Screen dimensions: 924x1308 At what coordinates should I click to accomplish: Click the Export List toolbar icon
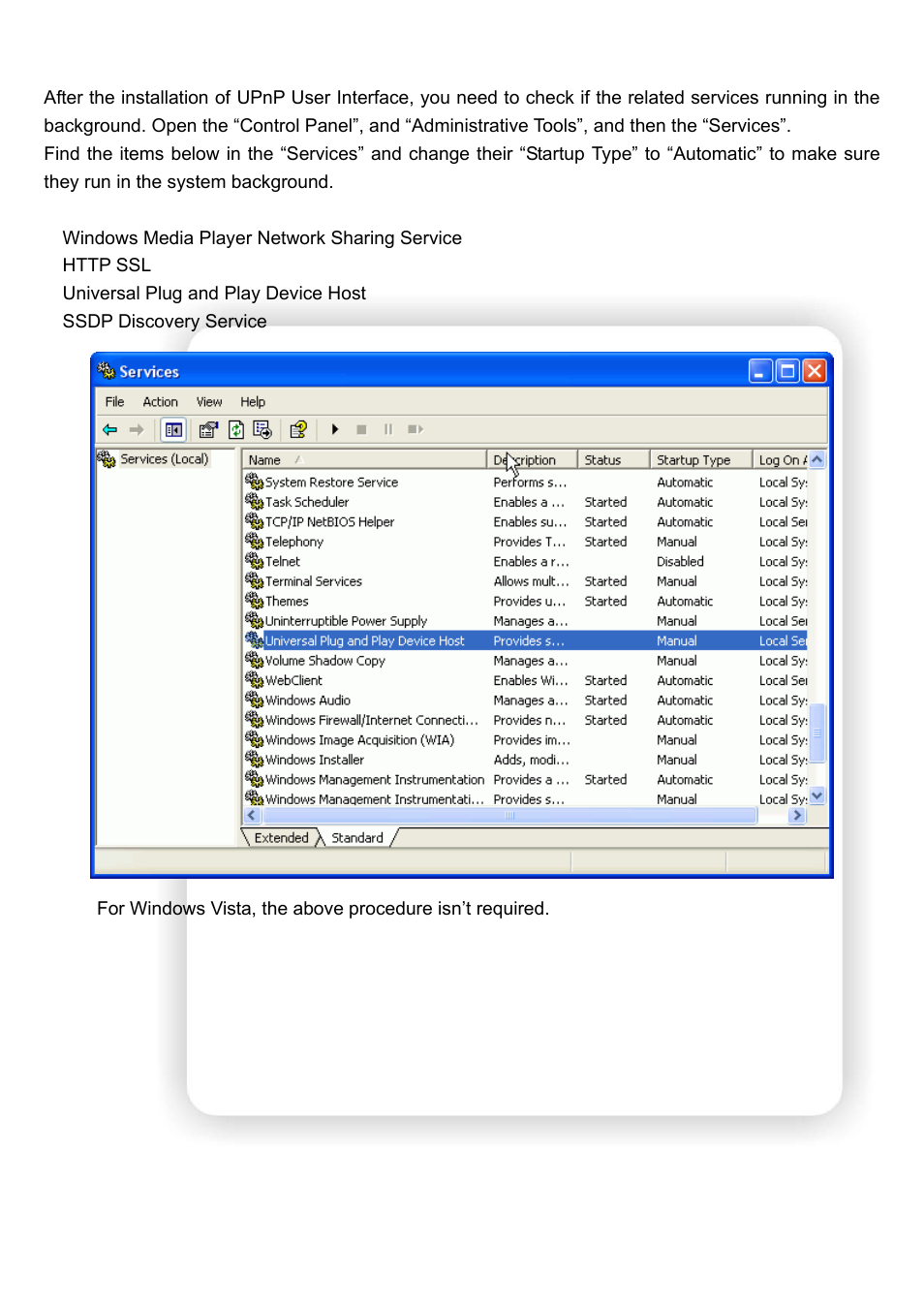click(262, 429)
